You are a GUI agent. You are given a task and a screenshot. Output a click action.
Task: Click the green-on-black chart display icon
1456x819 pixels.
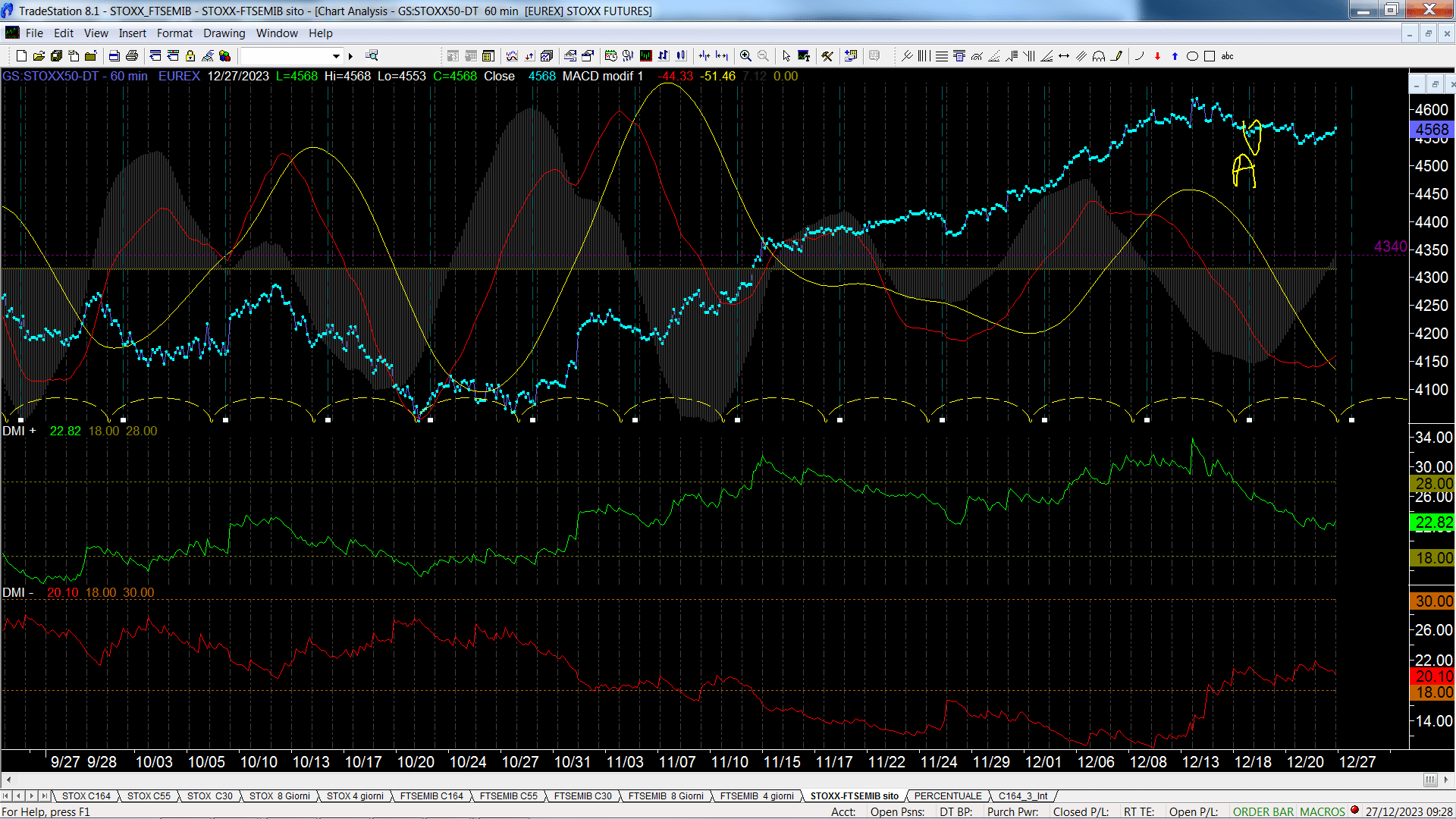coord(645,56)
